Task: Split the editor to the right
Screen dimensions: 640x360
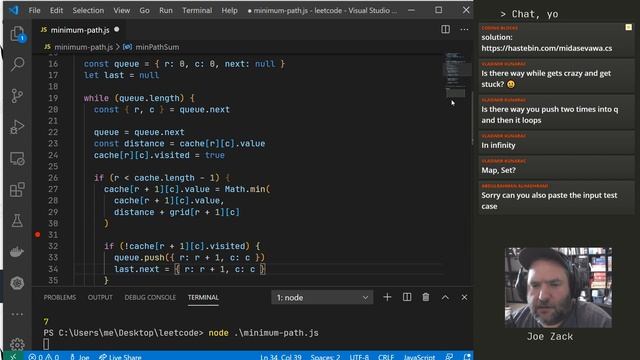Action: (x=445, y=29)
